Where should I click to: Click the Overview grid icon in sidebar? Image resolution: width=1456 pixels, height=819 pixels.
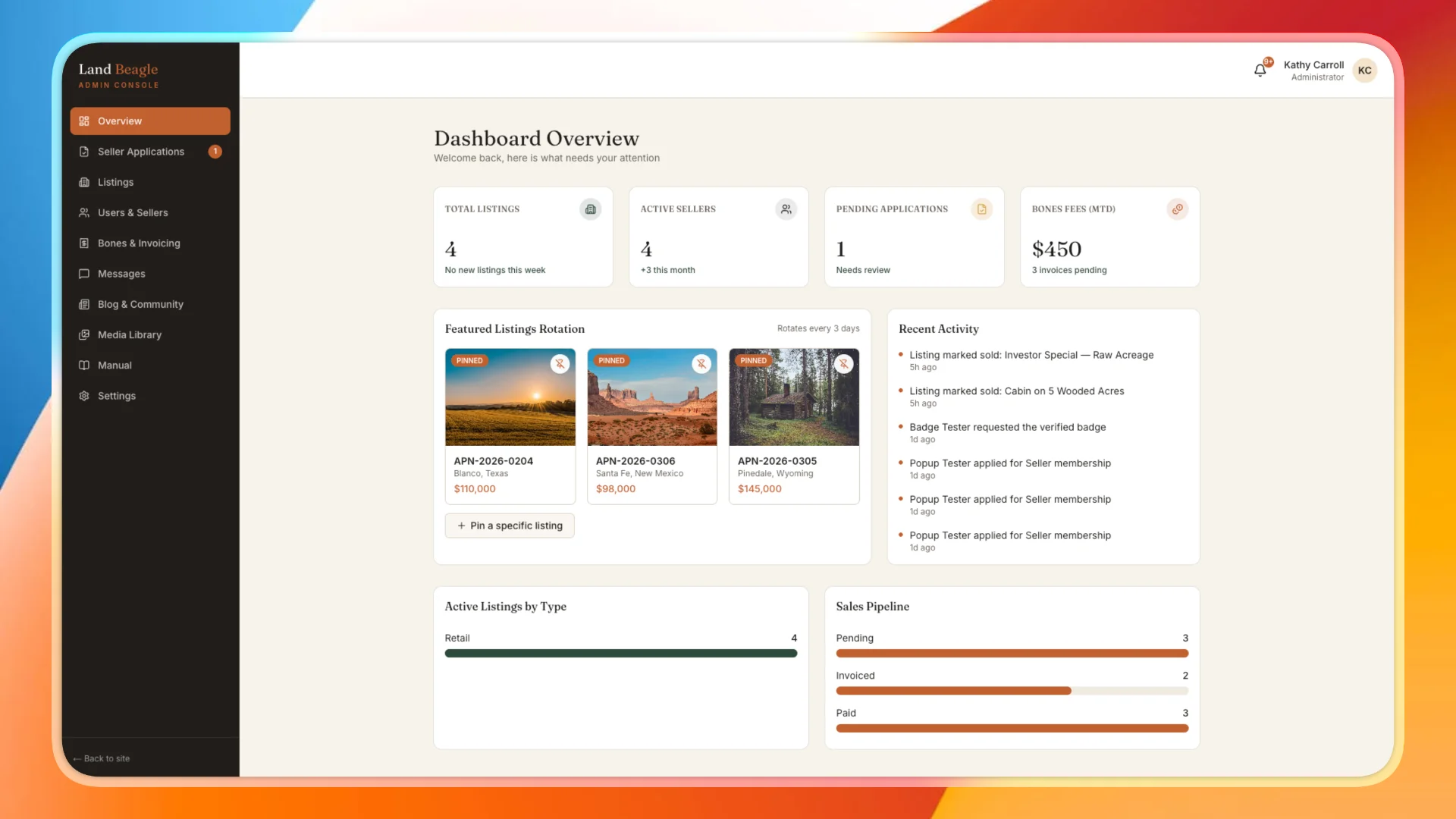(x=84, y=121)
